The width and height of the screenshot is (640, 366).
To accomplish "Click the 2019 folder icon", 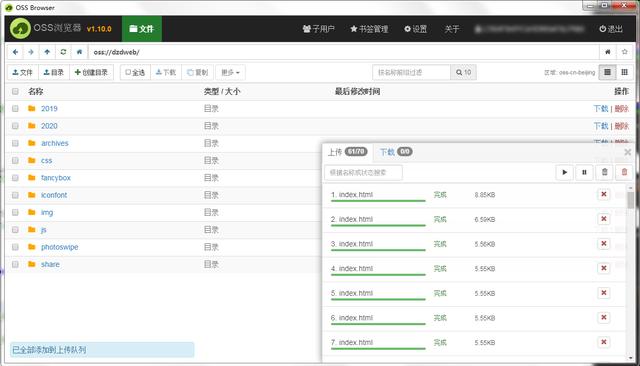I will 32,108.
